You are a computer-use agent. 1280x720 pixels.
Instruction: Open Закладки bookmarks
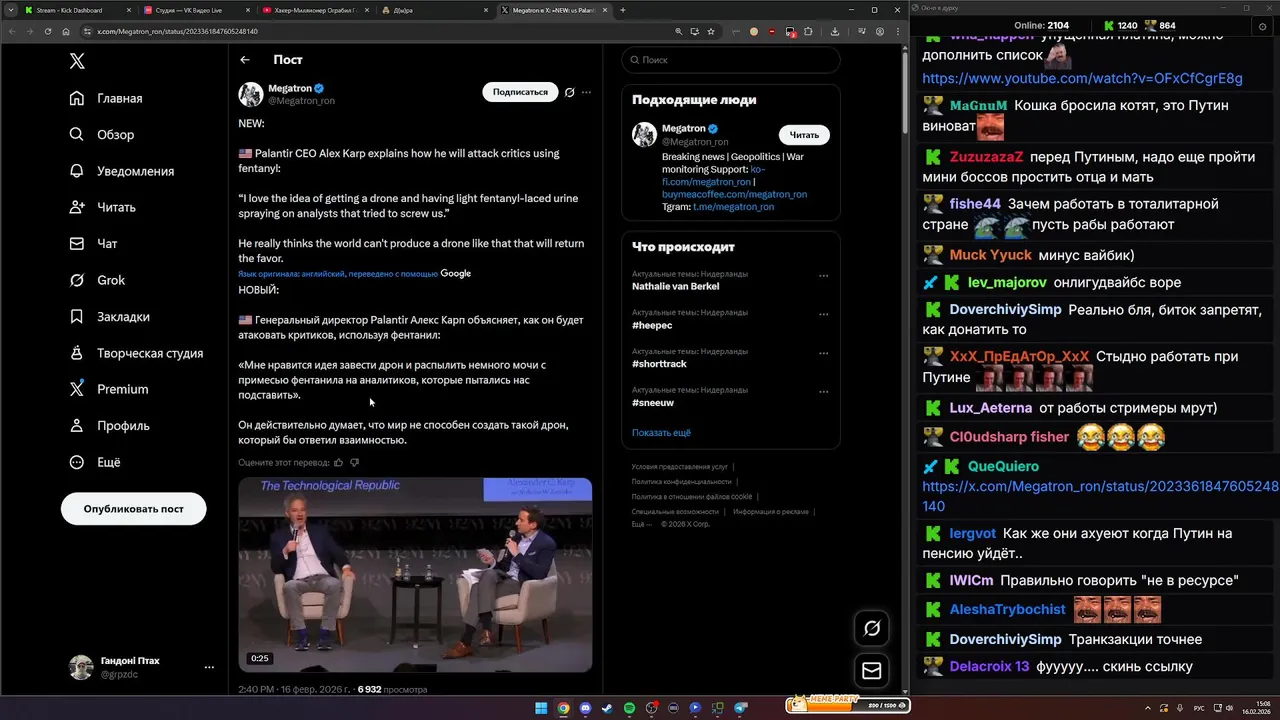[x=110, y=316]
